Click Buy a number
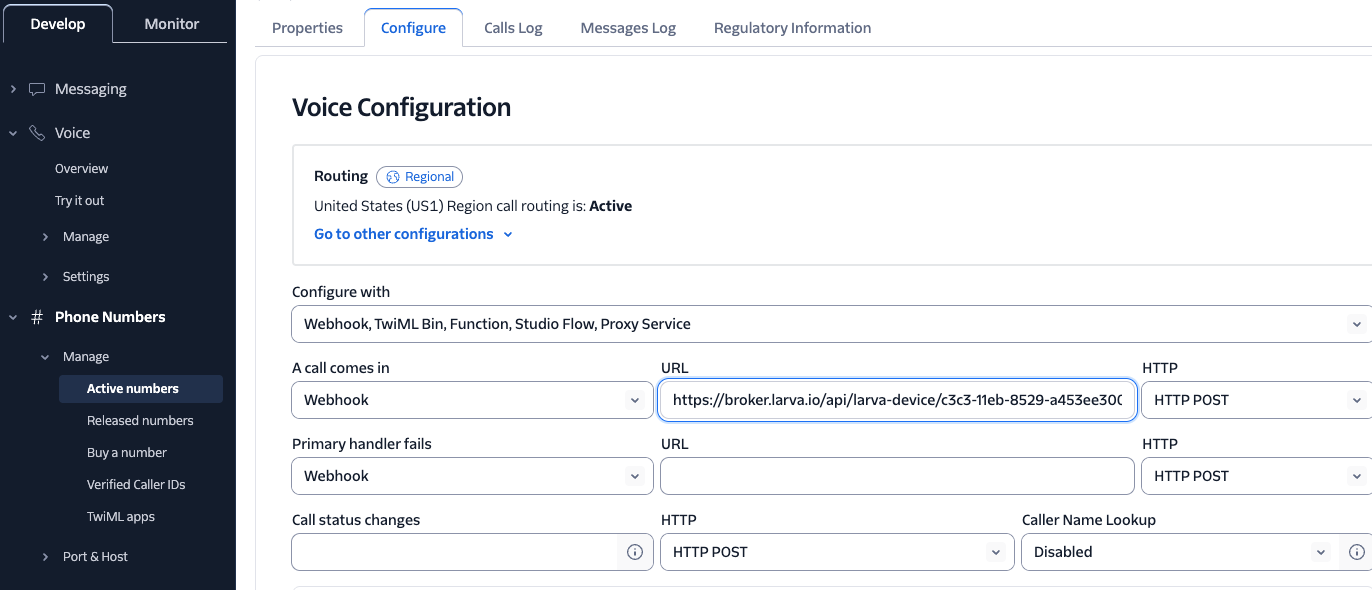 pyautogui.click(x=126, y=452)
